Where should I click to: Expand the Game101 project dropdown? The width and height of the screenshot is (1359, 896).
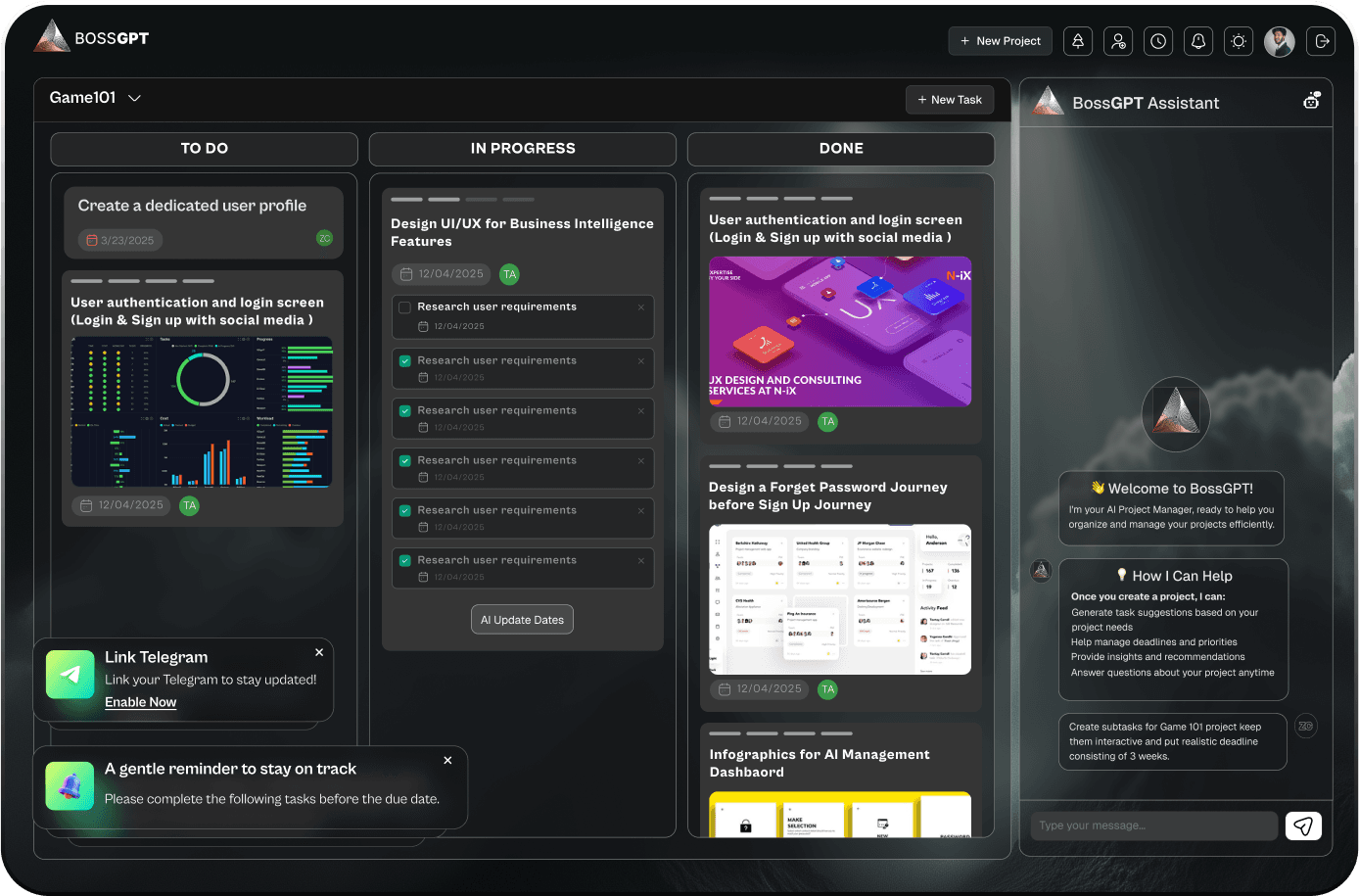(135, 98)
